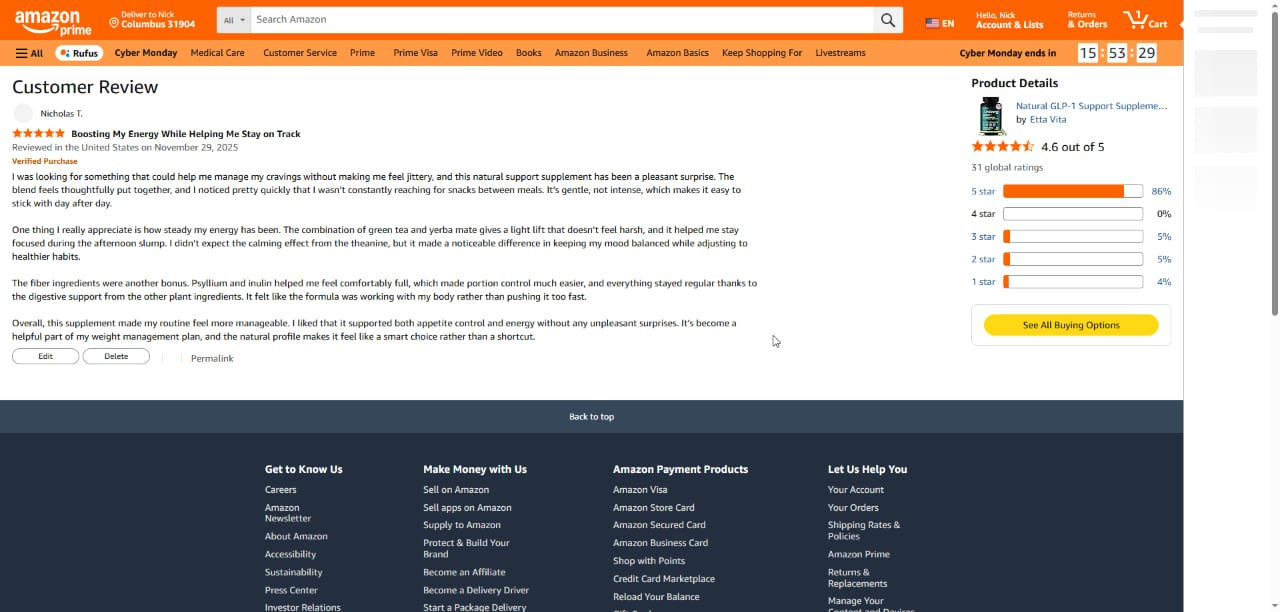The image size is (1280, 612).
Task: Open the Prime nav item
Action: tap(362, 53)
